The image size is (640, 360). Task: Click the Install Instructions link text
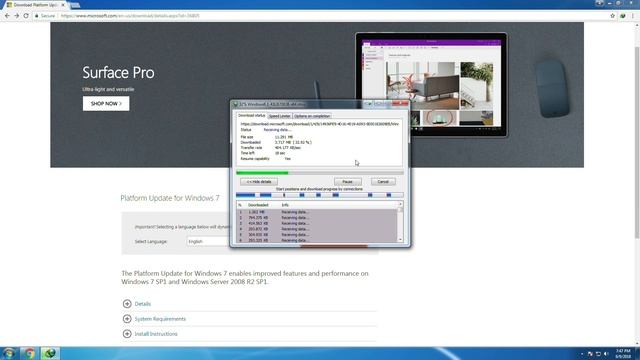pos(156,334)
